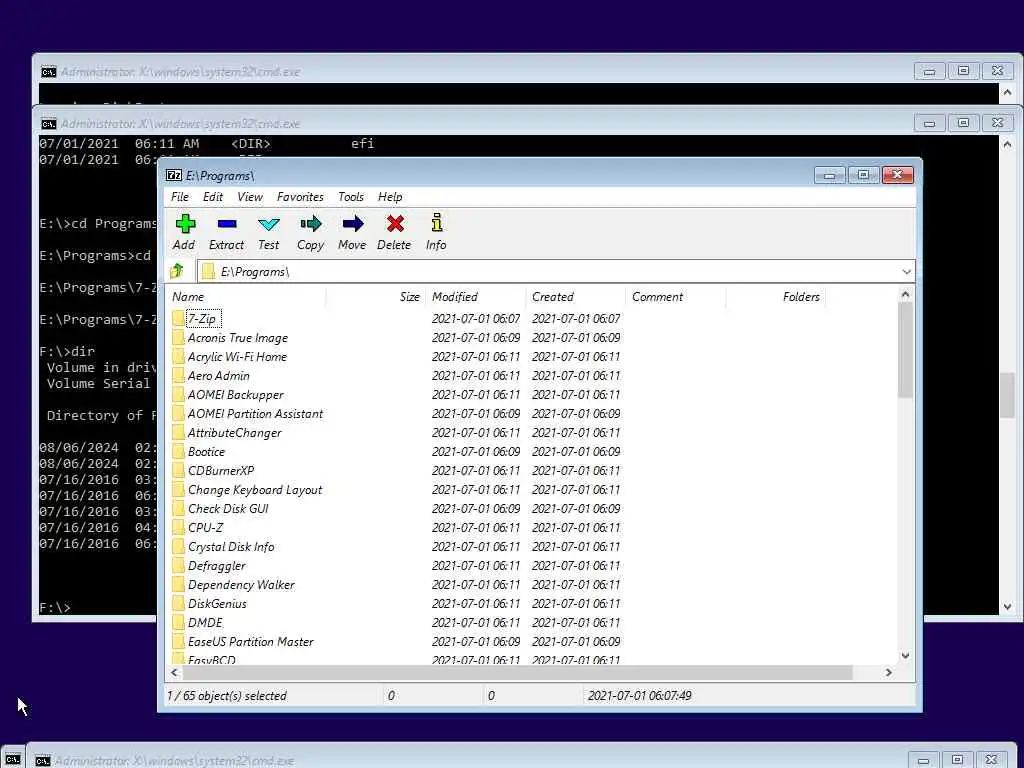Click cmd window vertical scrollbar thumb
The width and height of the screenshot is (1024, 768).
(1008, 395)
